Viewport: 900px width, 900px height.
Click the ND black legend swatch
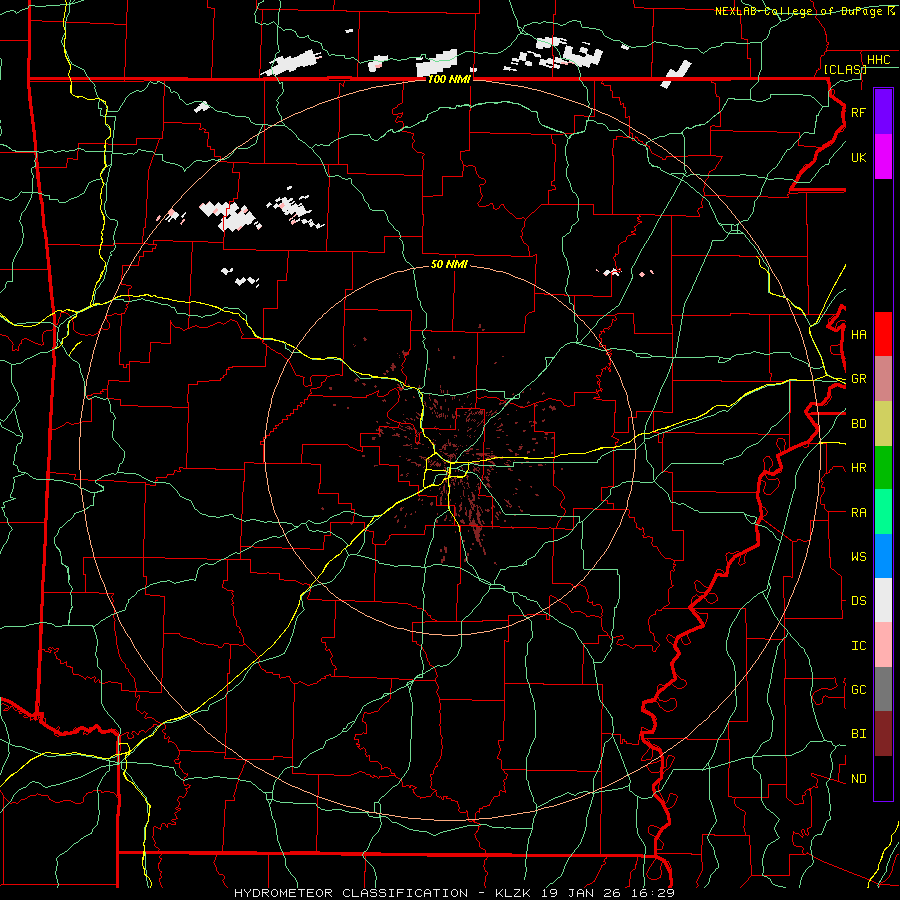[883, 778]
